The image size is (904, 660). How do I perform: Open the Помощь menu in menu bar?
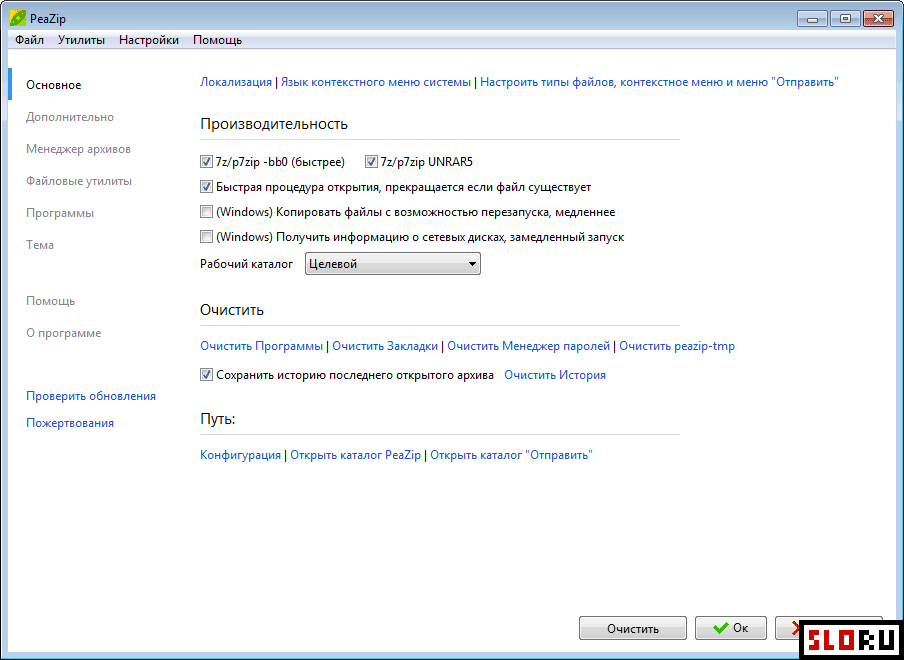click(x=217, y=40)
